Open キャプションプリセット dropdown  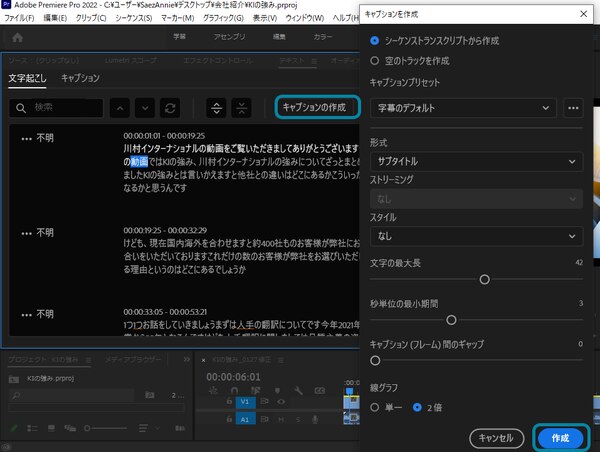pos(462,107)
